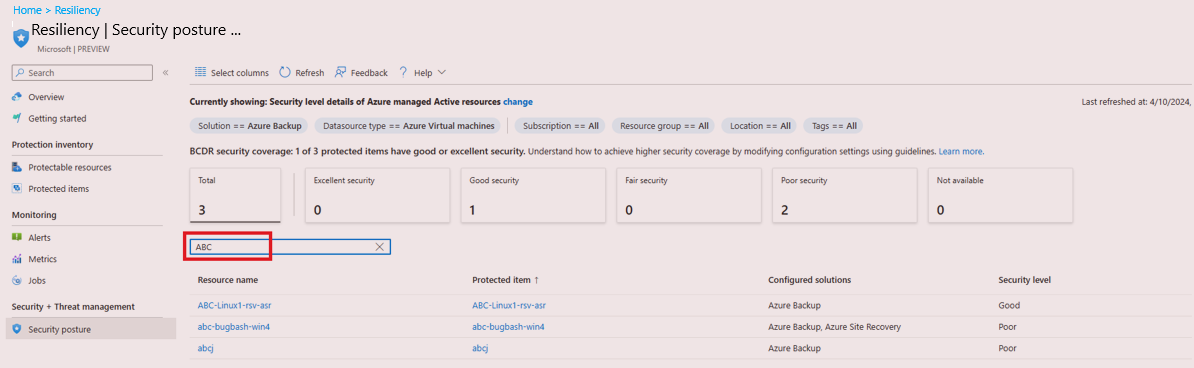Click the Getting started rocket icon
The height and width of the screenshot is (368, 1194).
pos(18,118)
